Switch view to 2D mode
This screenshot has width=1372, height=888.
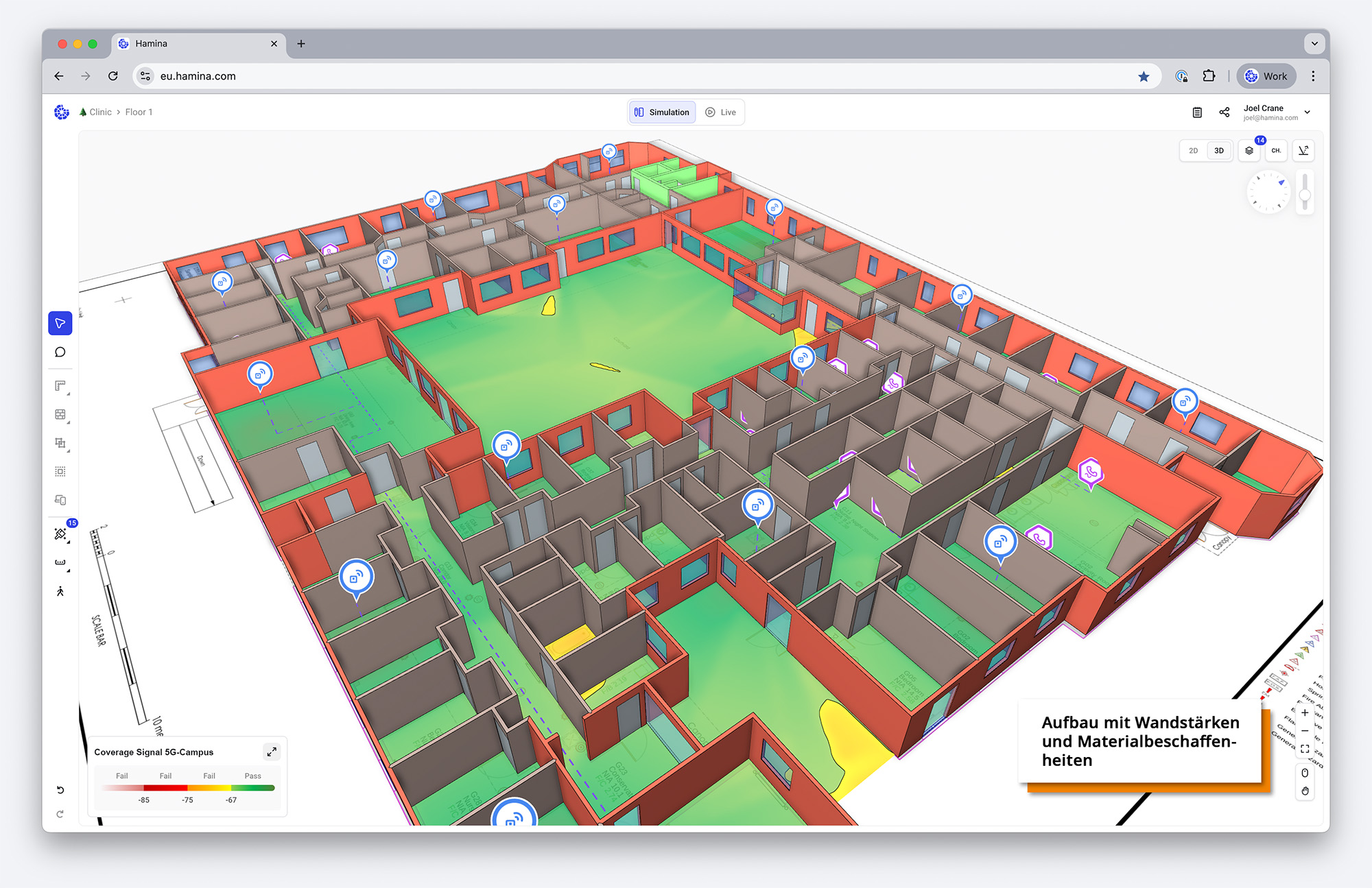[1194, 151]
